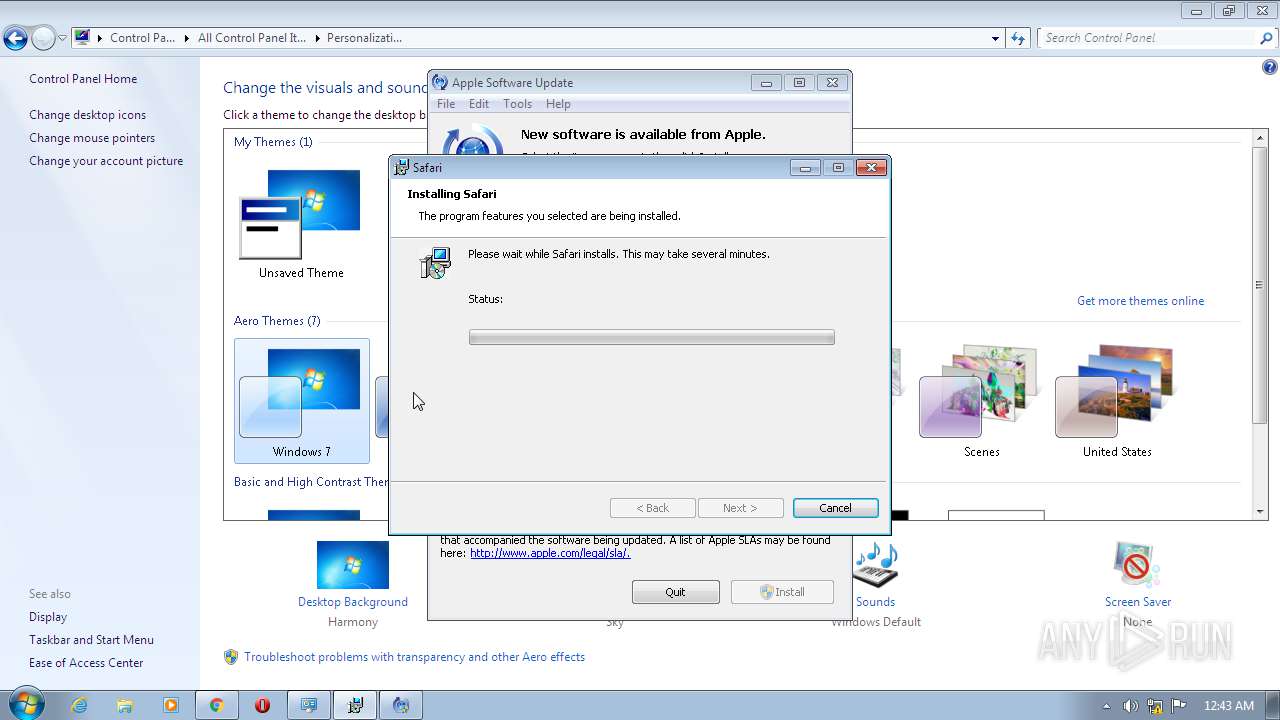
Task: Click the Safari installer progress bar
Action: [651, 338]
